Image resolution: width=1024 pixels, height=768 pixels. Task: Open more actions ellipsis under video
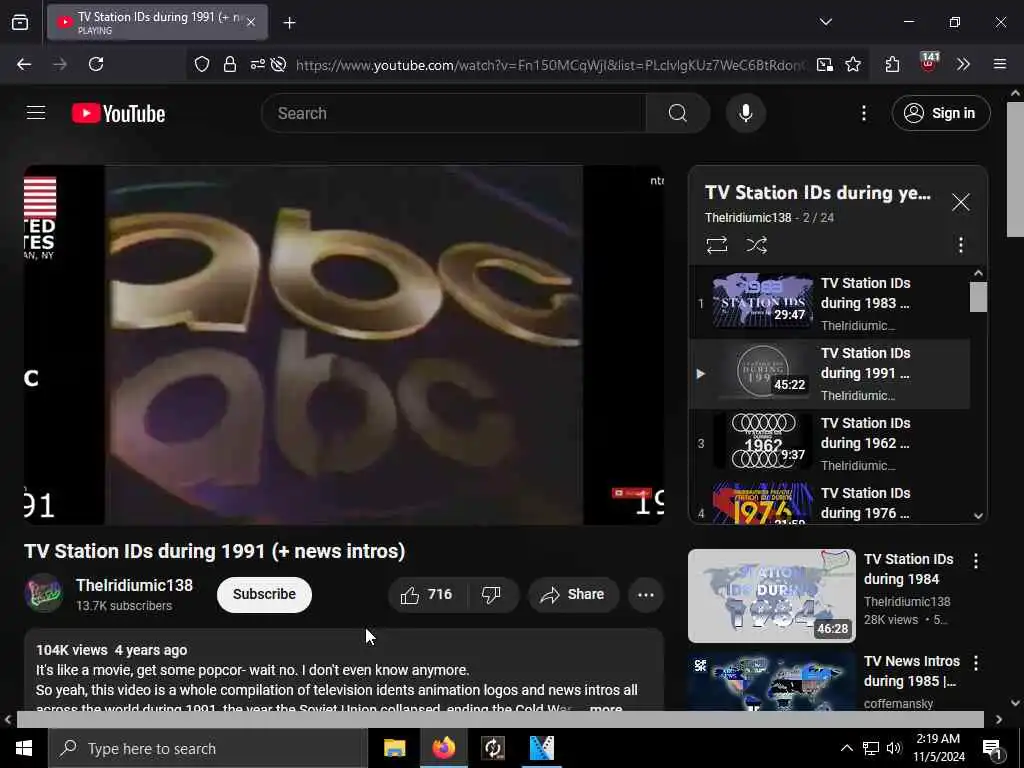[x=646, y=594]
